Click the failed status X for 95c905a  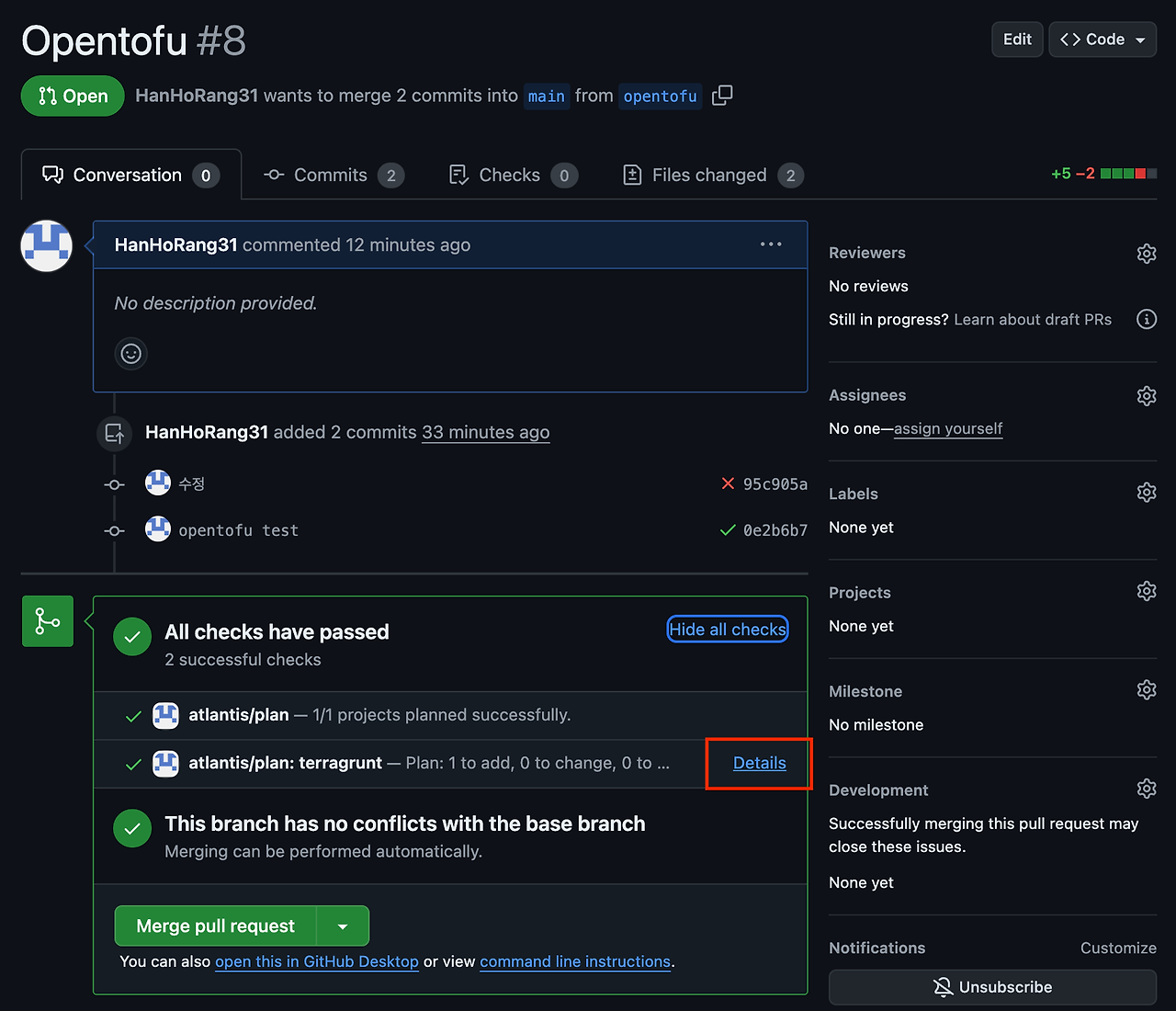[728, 483]
